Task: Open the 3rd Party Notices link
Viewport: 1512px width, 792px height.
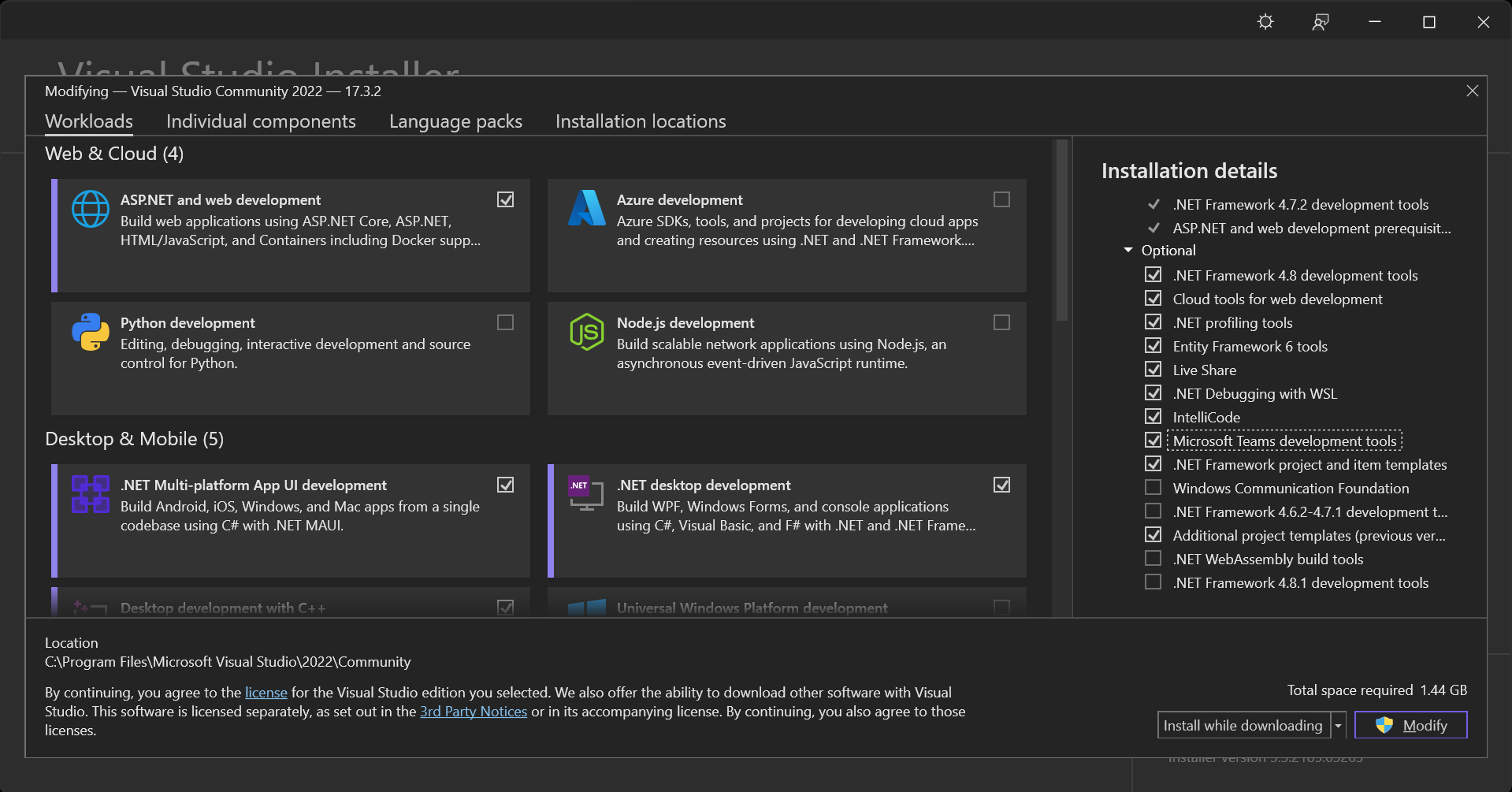Action: coord(474,712)
